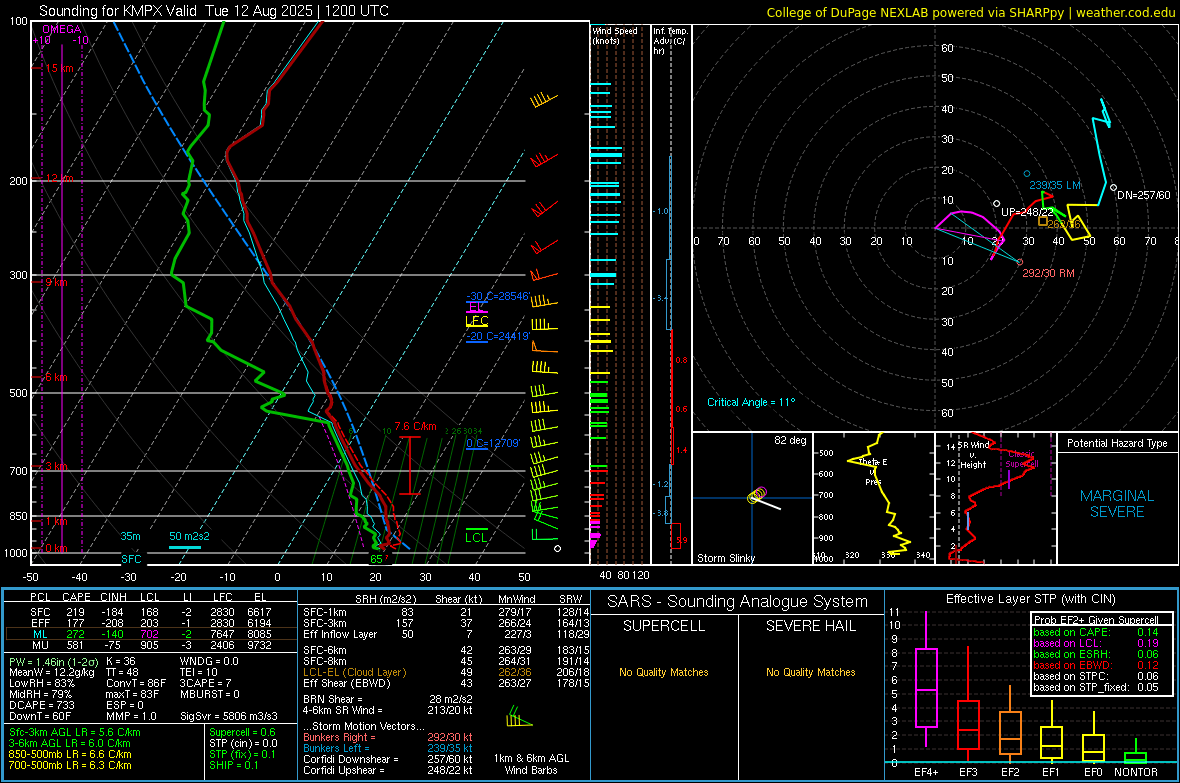
Task: Click 'No Quality Matches' under SUPERCELL
Action: tap(664, 672)
